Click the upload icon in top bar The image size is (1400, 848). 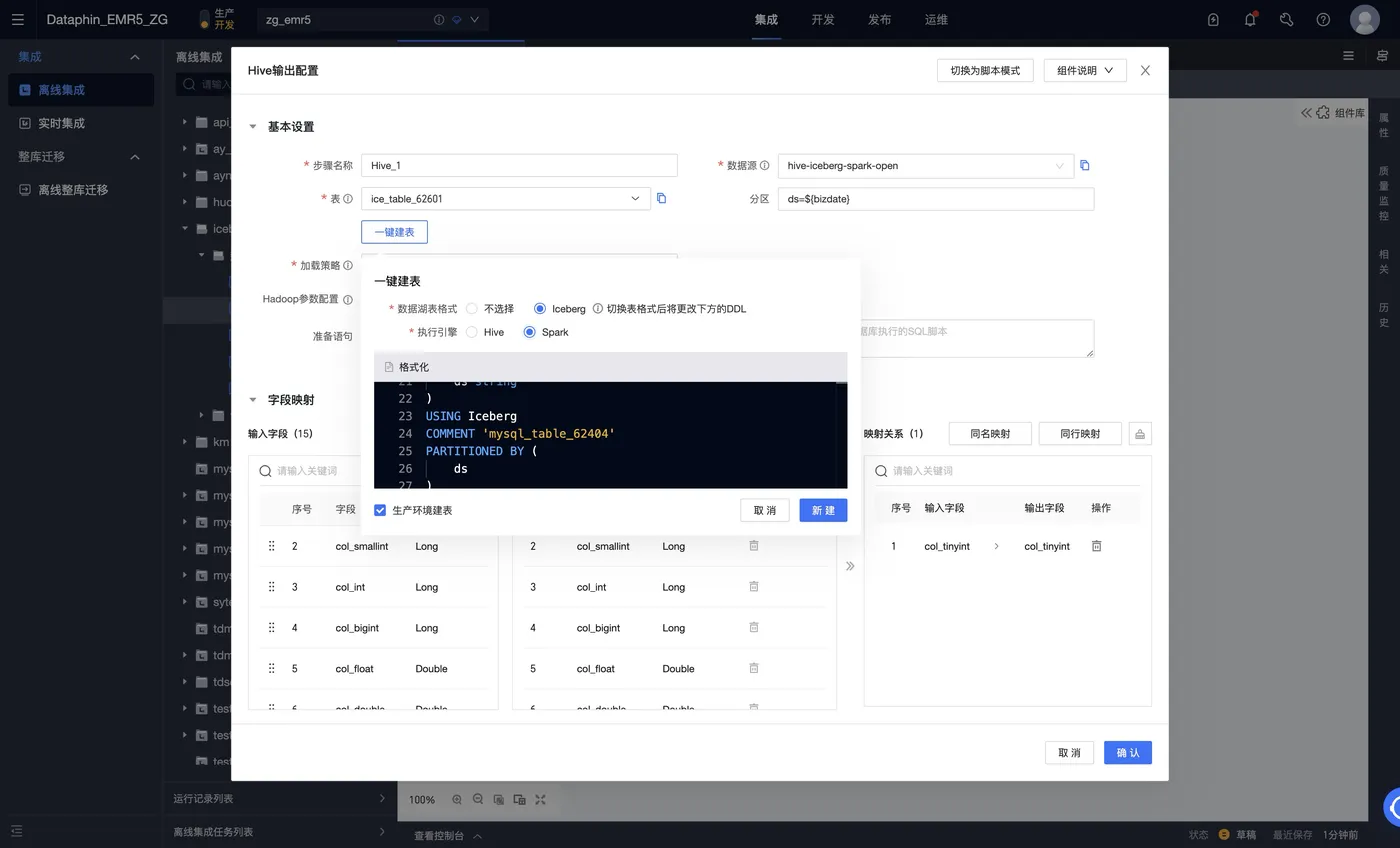1213,19
